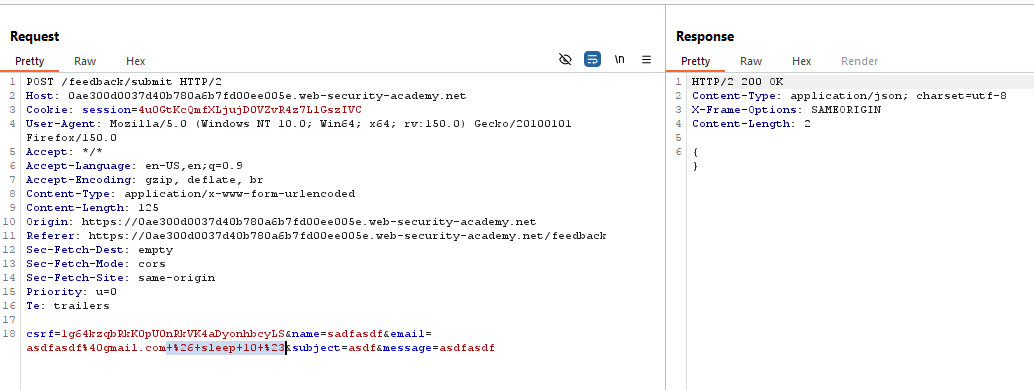Click the subject=asdf body parameter
Image resolution: width=1034 pixels, height=390 pixels.
coord(334,348)
